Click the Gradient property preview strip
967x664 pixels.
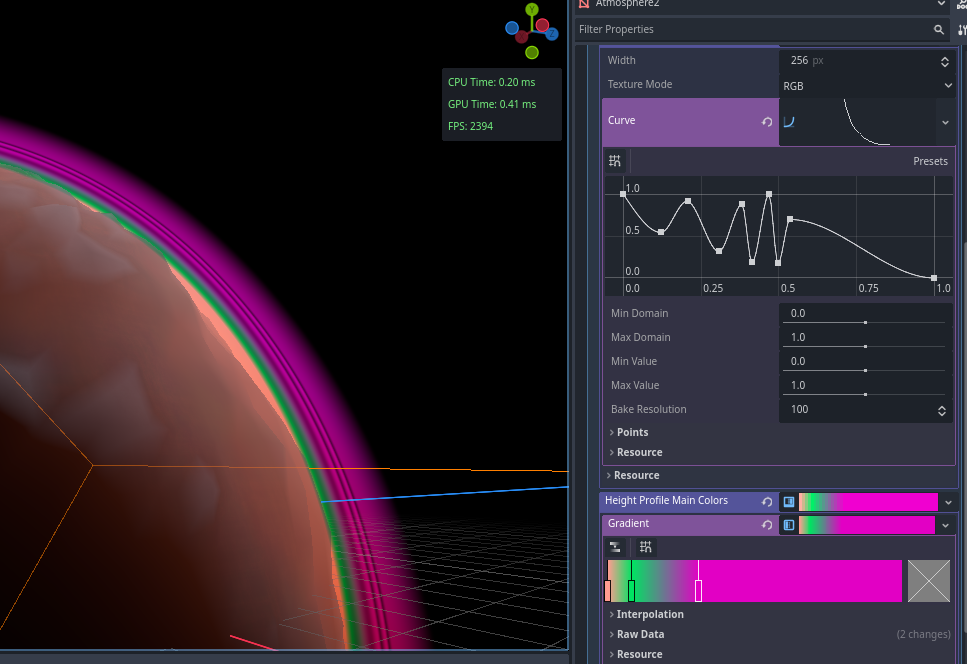(866, 525)
